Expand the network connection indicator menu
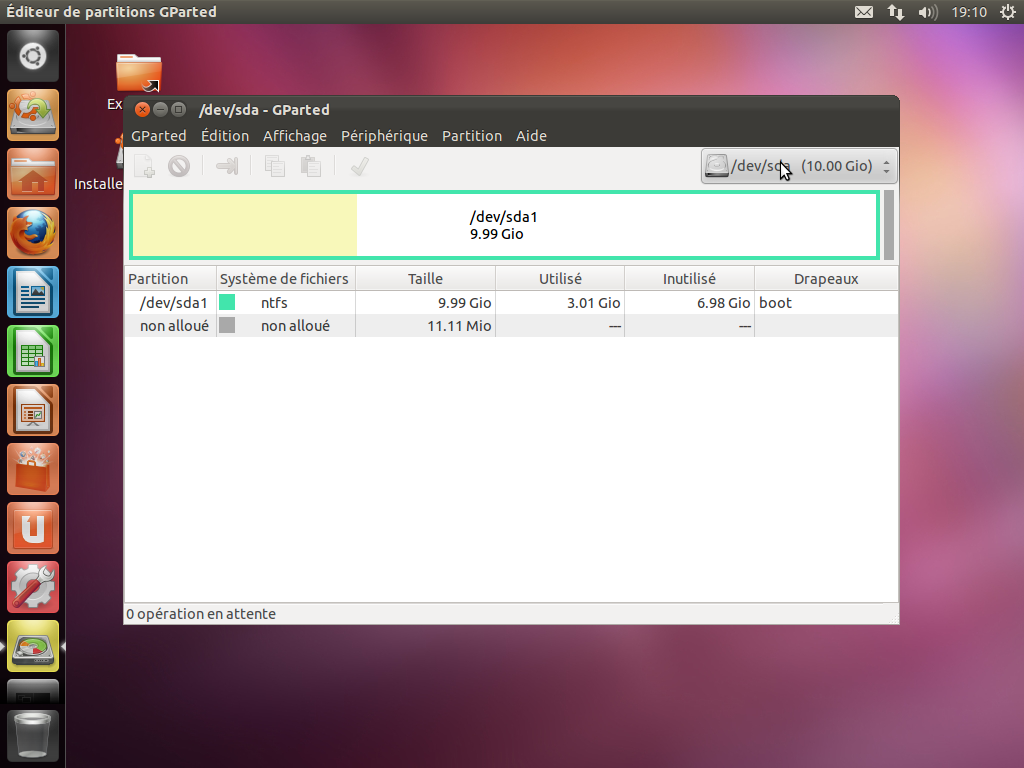Image resolution: width=1024 pixels, height=768 pixels. (x=896, y=12)
